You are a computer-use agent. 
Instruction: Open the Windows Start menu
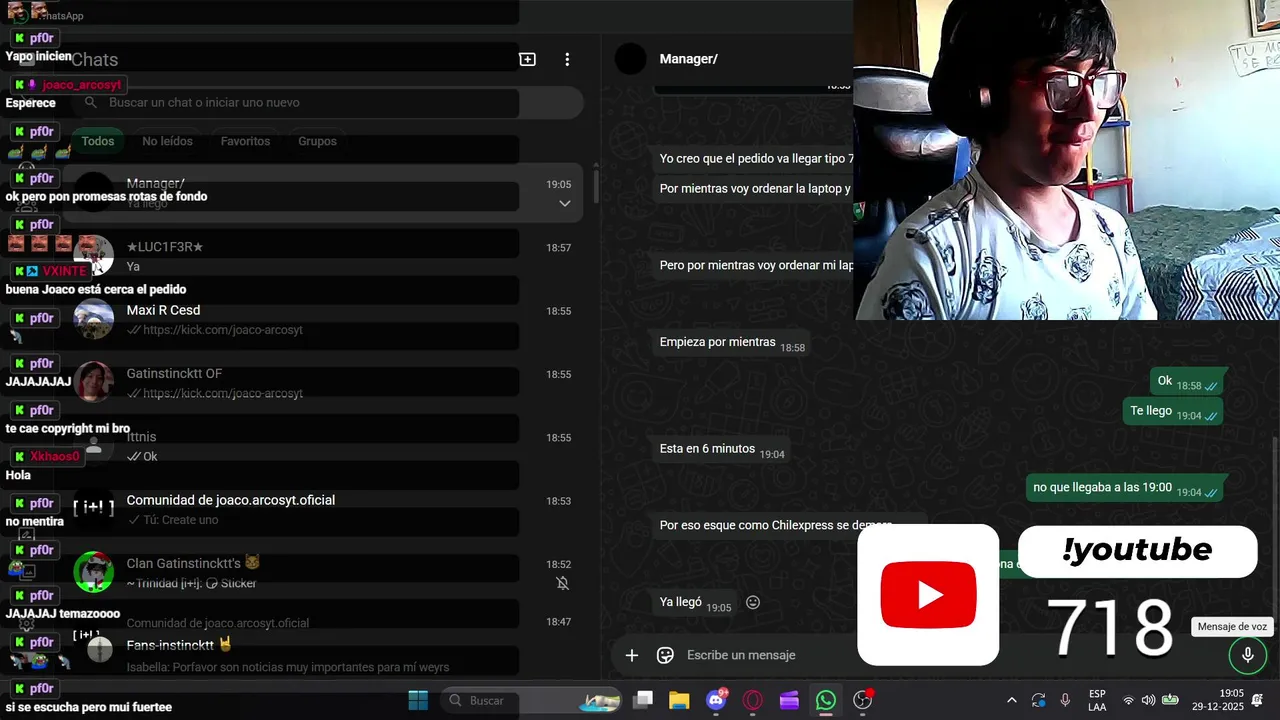tap(418, 700)
